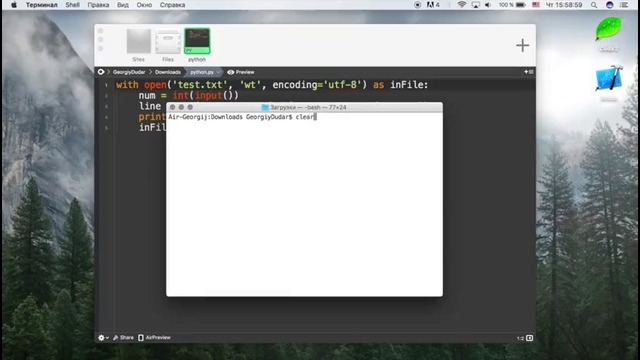Click the Terminal title bar folder icon
Screen dimensions: 640x360
(265, 107)
